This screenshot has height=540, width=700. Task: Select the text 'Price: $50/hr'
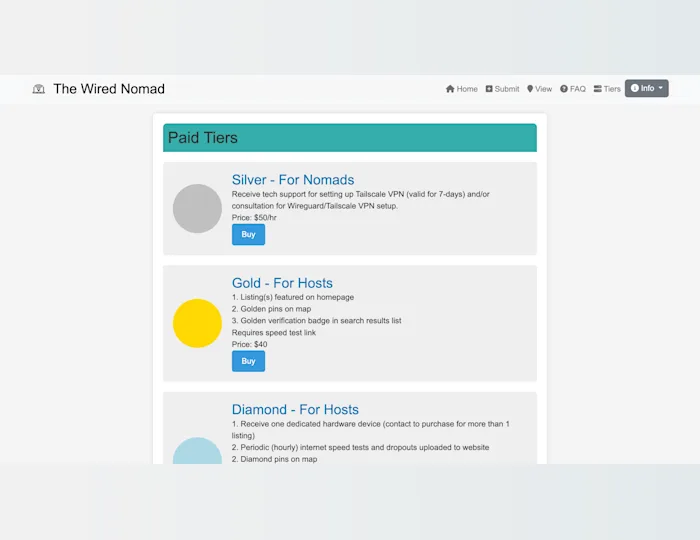coord(254,218)
